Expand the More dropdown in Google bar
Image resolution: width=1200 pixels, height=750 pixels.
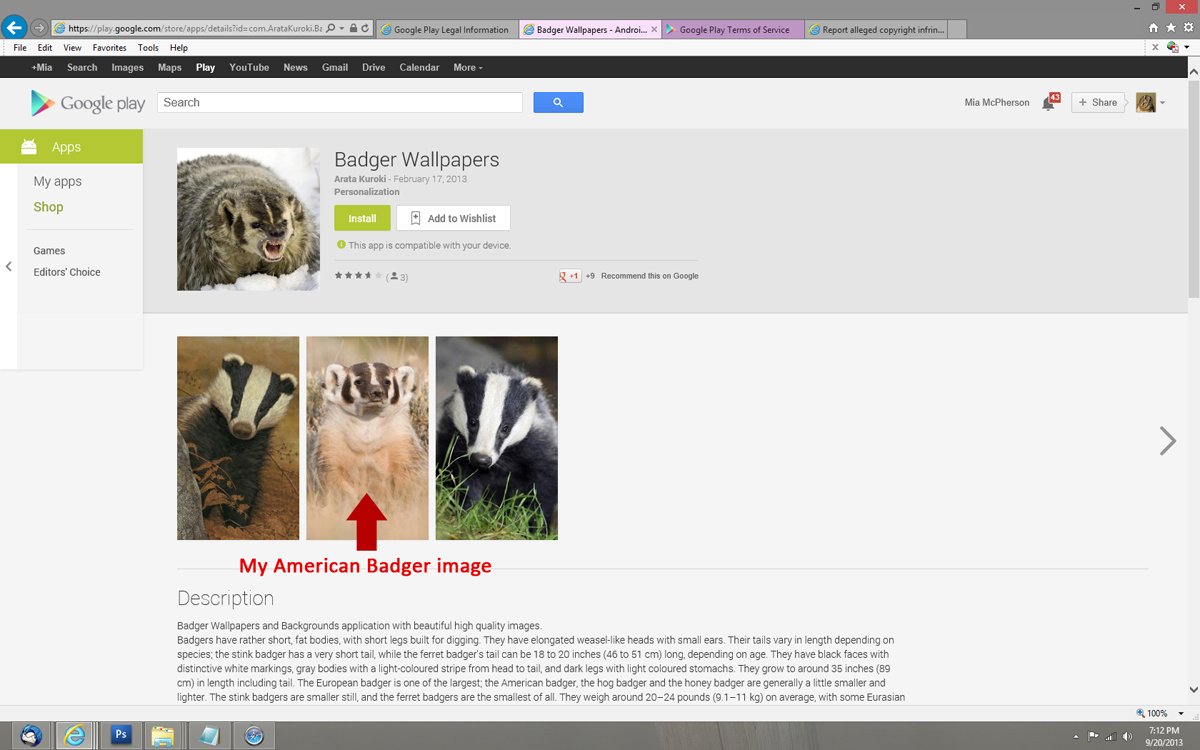pyautogui.click(x=467, y=67)
